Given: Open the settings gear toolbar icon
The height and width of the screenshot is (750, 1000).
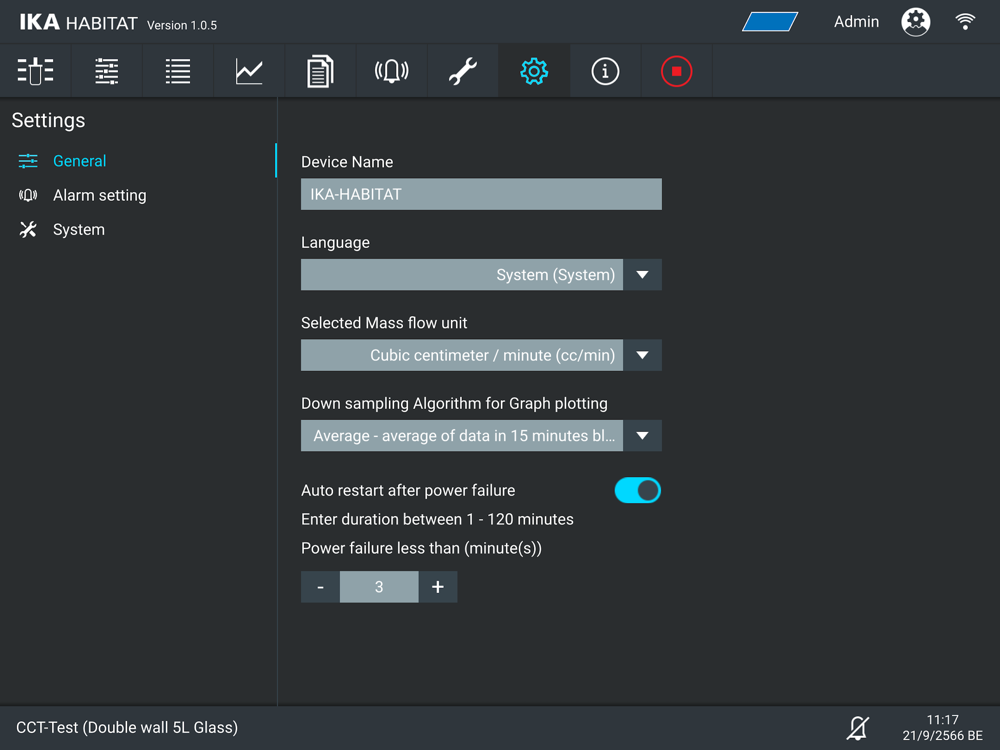Looking at the screenshot, I should point(534,71).
